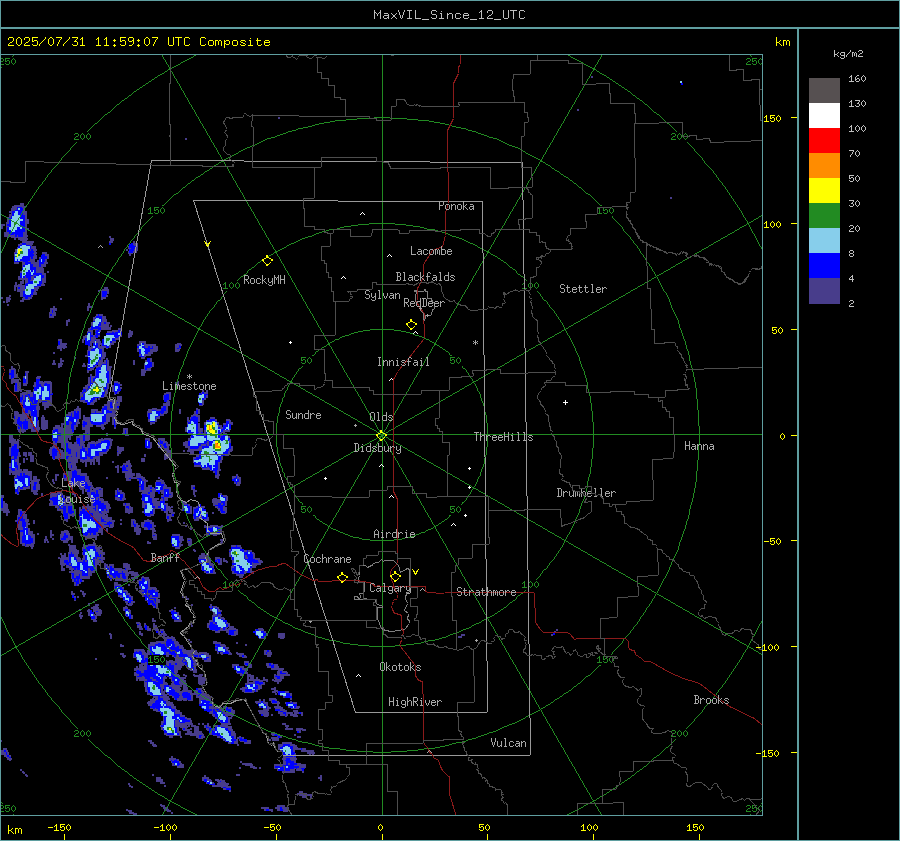This screenshot has height=841, width=900.
Task: Select the purple 2-4 legend color
Action: coord(824,291)
